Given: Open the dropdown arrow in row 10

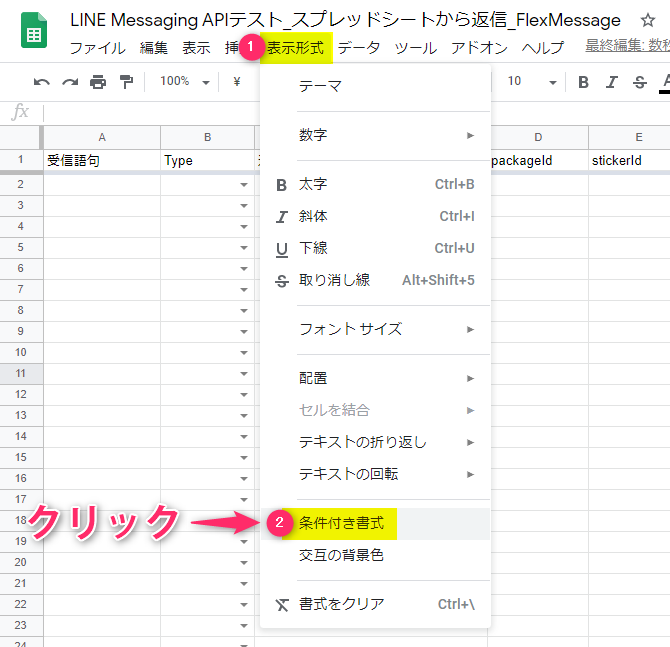Looking at the screenshot, I should [x=244, y=353].
